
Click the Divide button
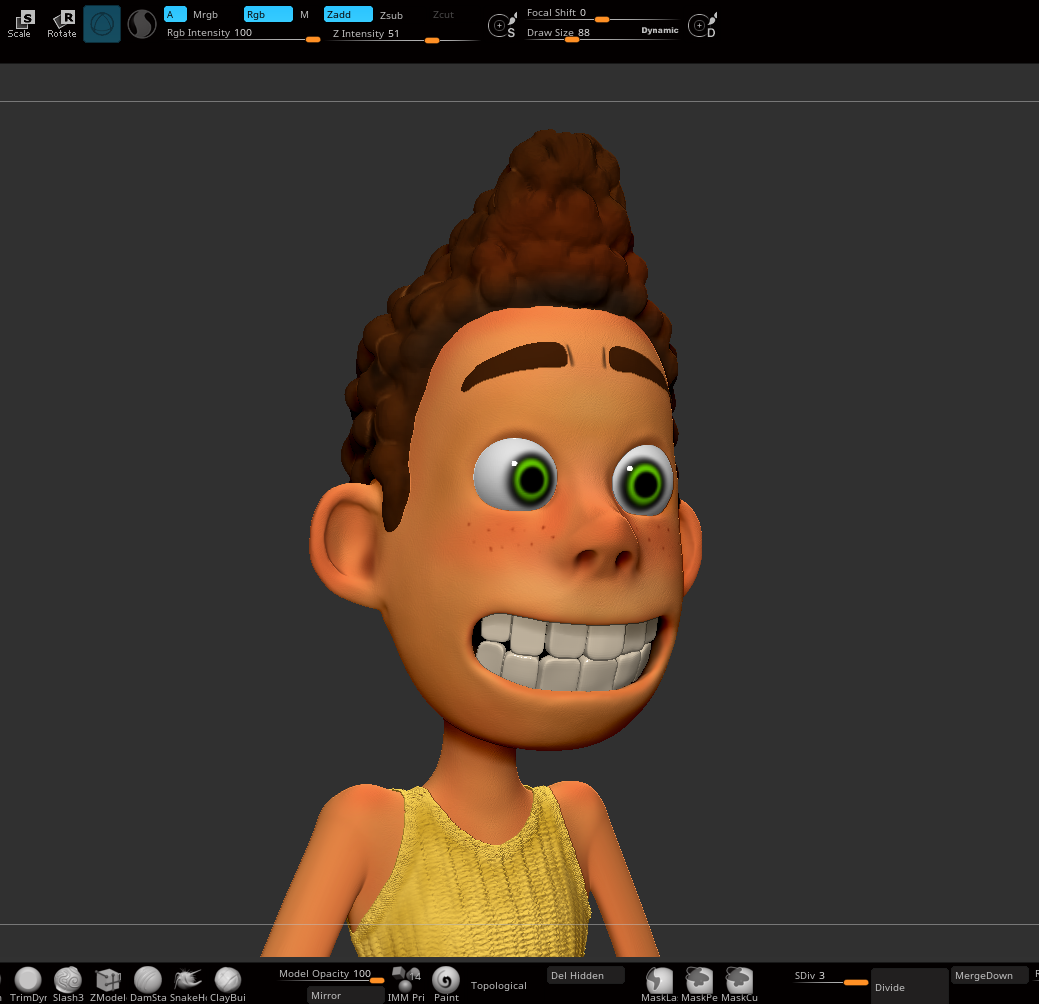909,987
